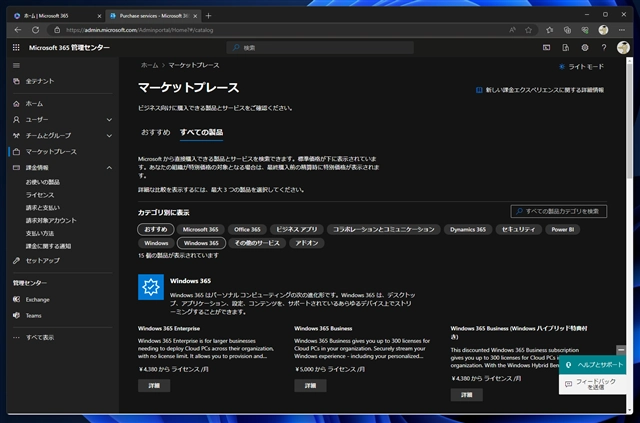
Task: Toggle the Microsoft 365 category filter
Action: 200,229
